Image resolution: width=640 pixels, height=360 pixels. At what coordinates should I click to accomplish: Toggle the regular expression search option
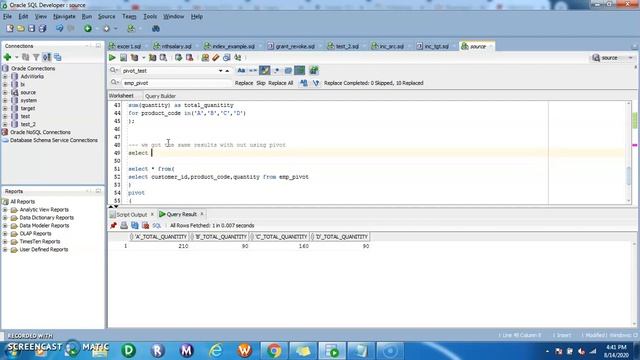tap(276, 70)
